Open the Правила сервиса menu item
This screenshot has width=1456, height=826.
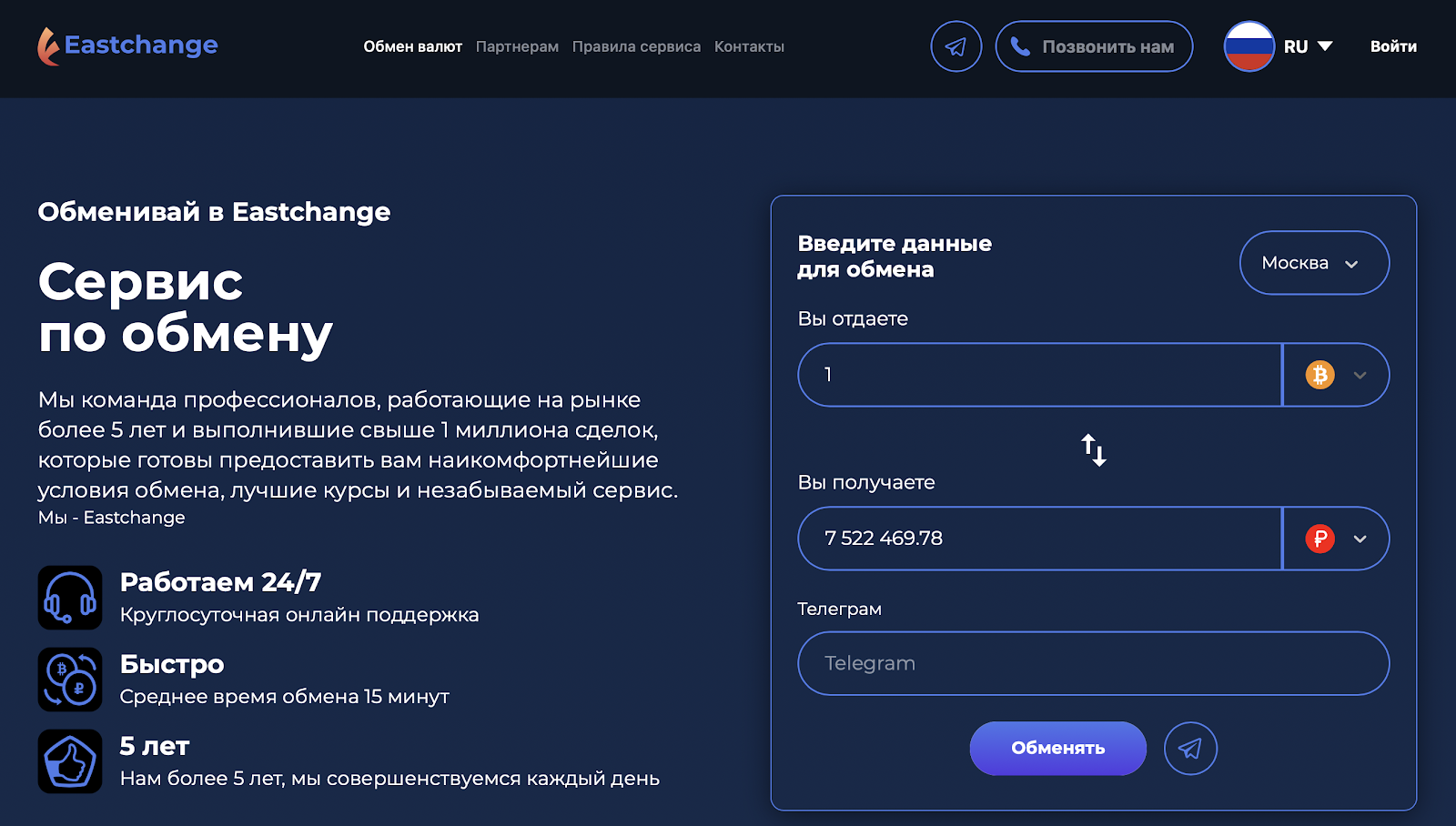tap(636, 46)
